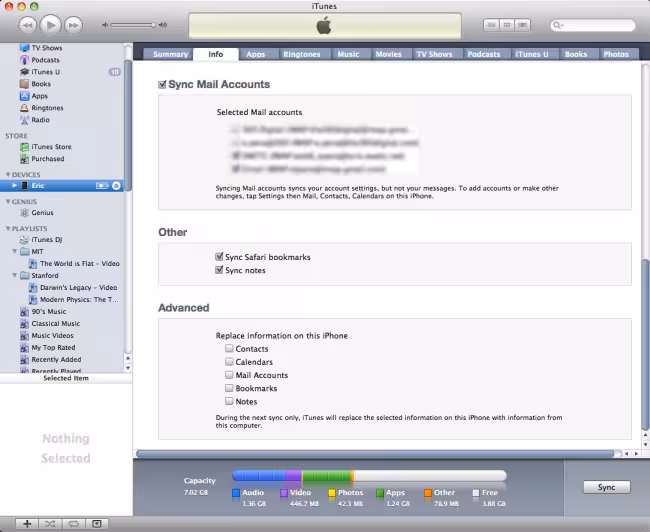Open Radio in sidebar

pos(40,120)
